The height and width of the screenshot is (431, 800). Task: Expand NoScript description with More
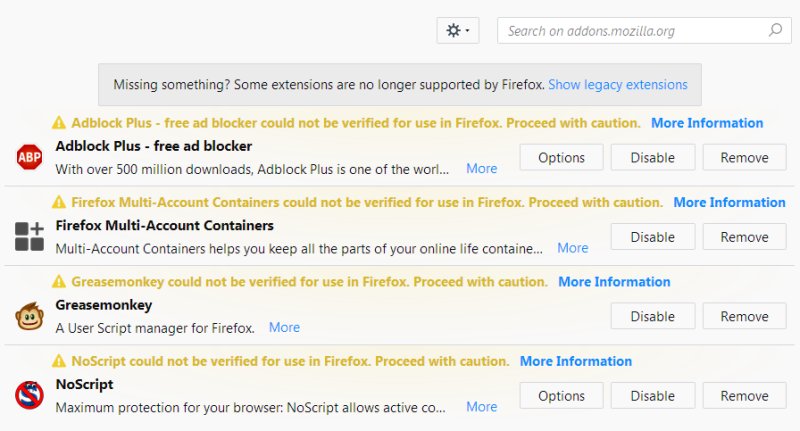[481, 407]
